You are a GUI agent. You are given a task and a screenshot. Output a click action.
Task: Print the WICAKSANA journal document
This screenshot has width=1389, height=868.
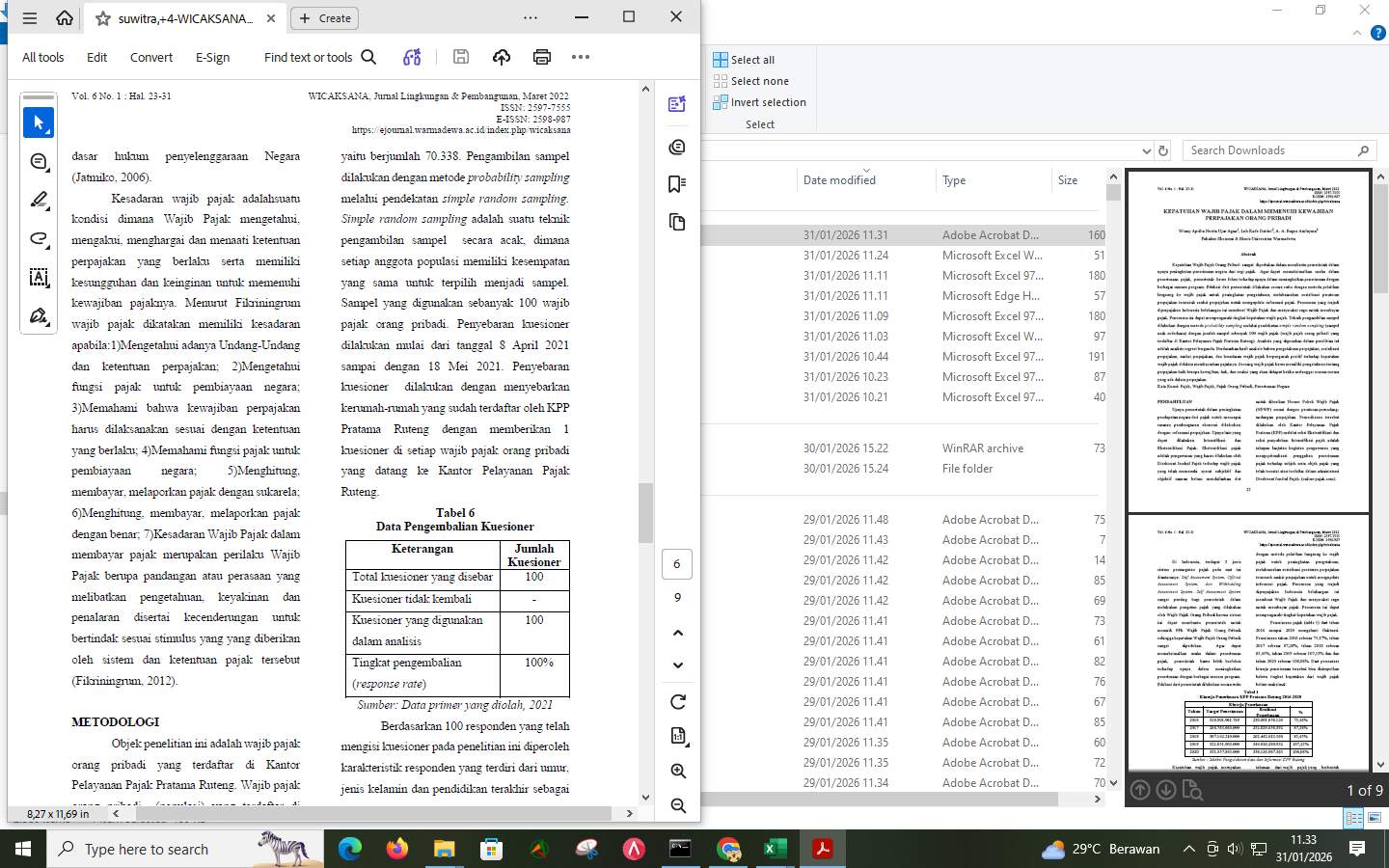point(542,57)
